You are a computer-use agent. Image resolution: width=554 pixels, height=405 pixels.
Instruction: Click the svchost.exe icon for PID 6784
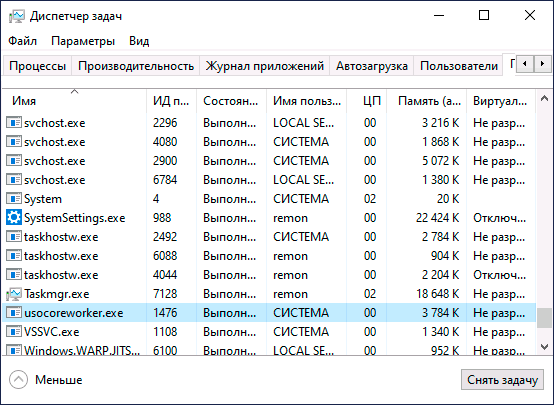point(14,180)
